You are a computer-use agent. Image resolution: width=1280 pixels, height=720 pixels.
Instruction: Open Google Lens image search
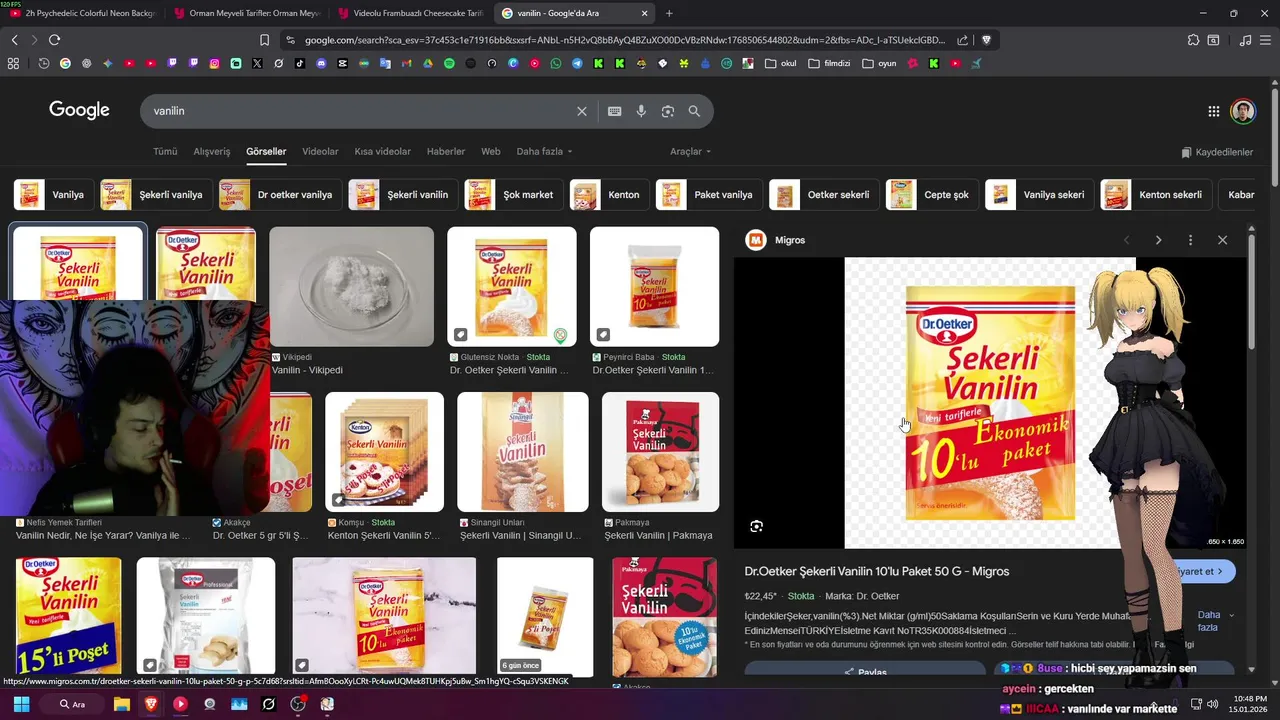[x=668, y=111]
